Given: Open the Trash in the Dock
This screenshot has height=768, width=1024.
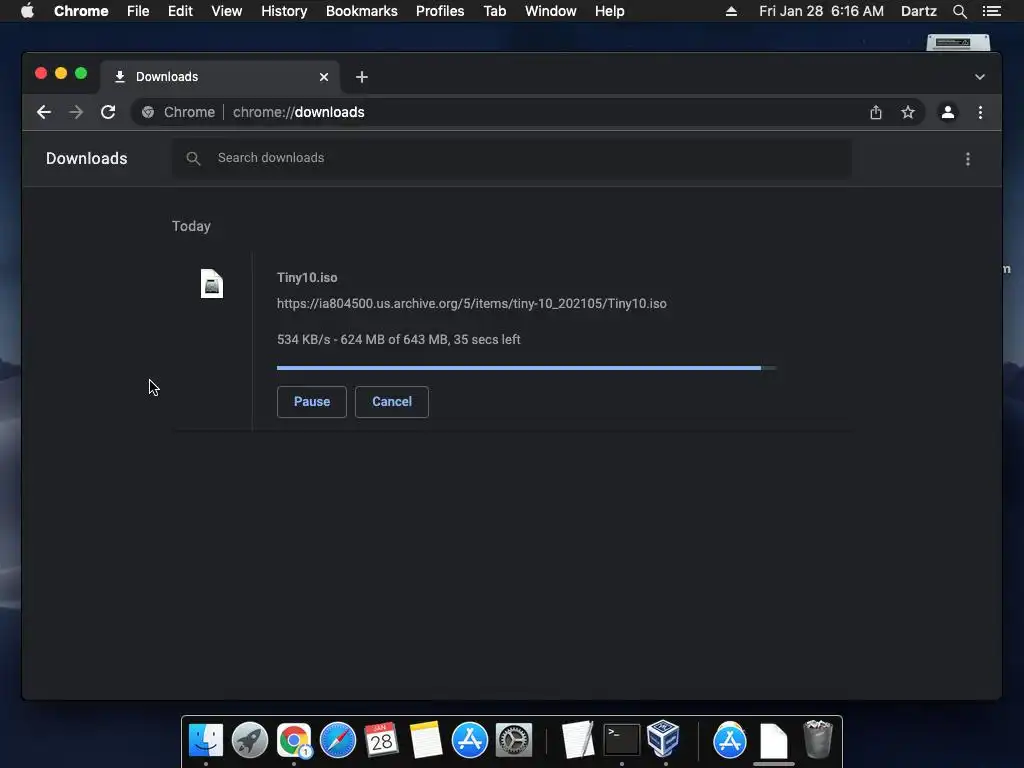Looking at the screenshot, I should (817, 739).
